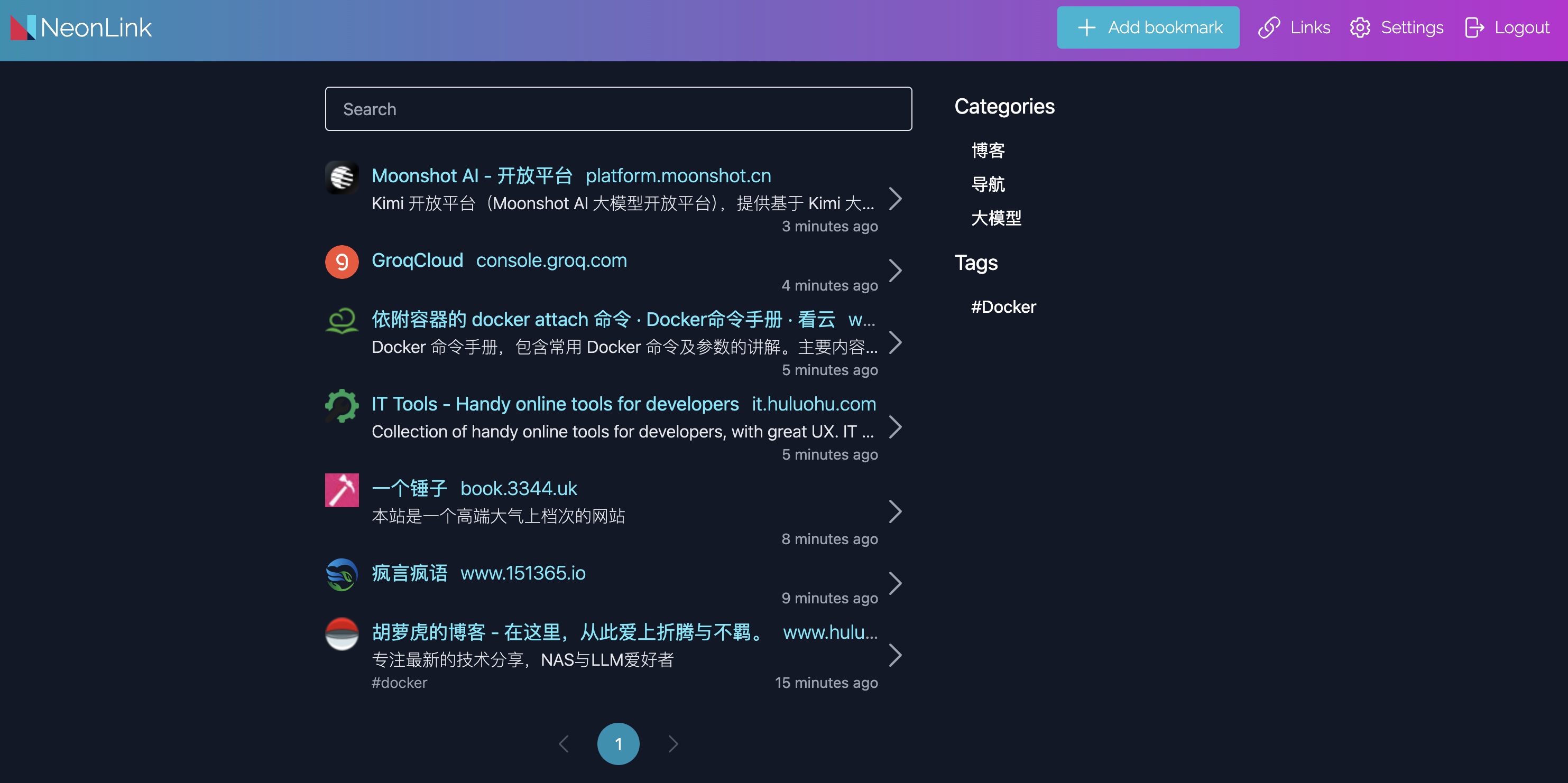Click the Settings gear icon

[x=1360, y=27]
